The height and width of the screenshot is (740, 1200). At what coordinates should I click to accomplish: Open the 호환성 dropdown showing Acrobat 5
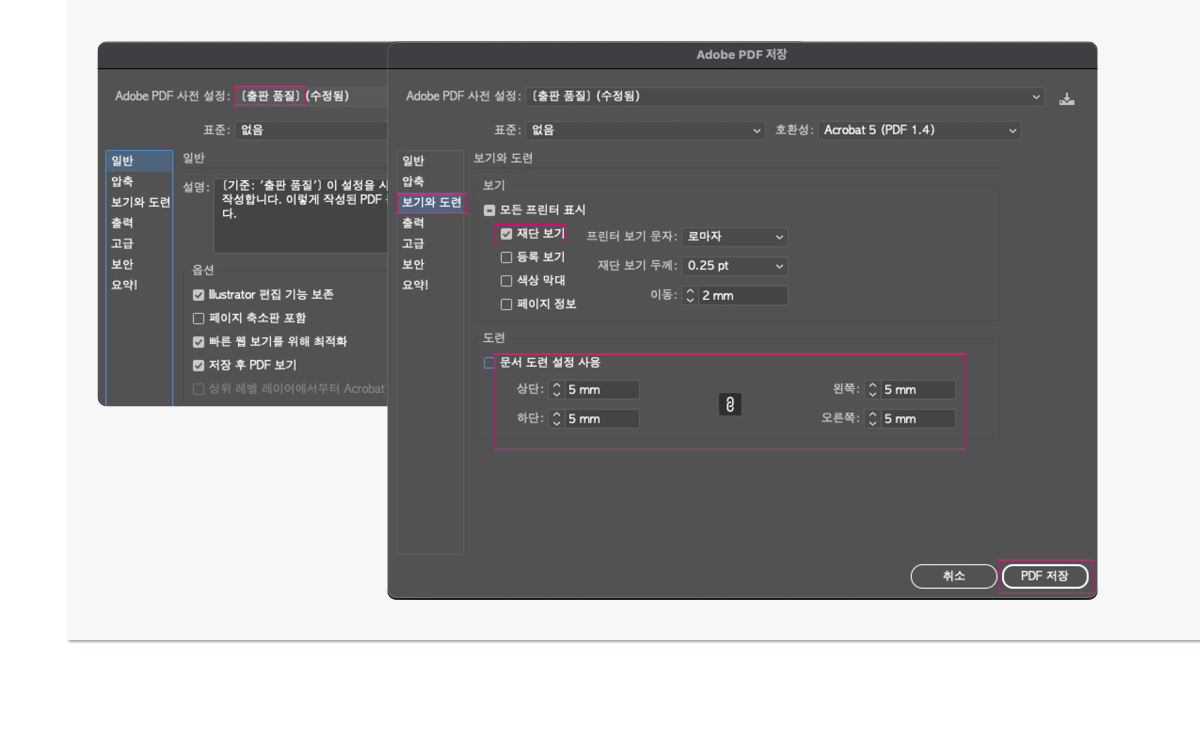coord(918,130)
